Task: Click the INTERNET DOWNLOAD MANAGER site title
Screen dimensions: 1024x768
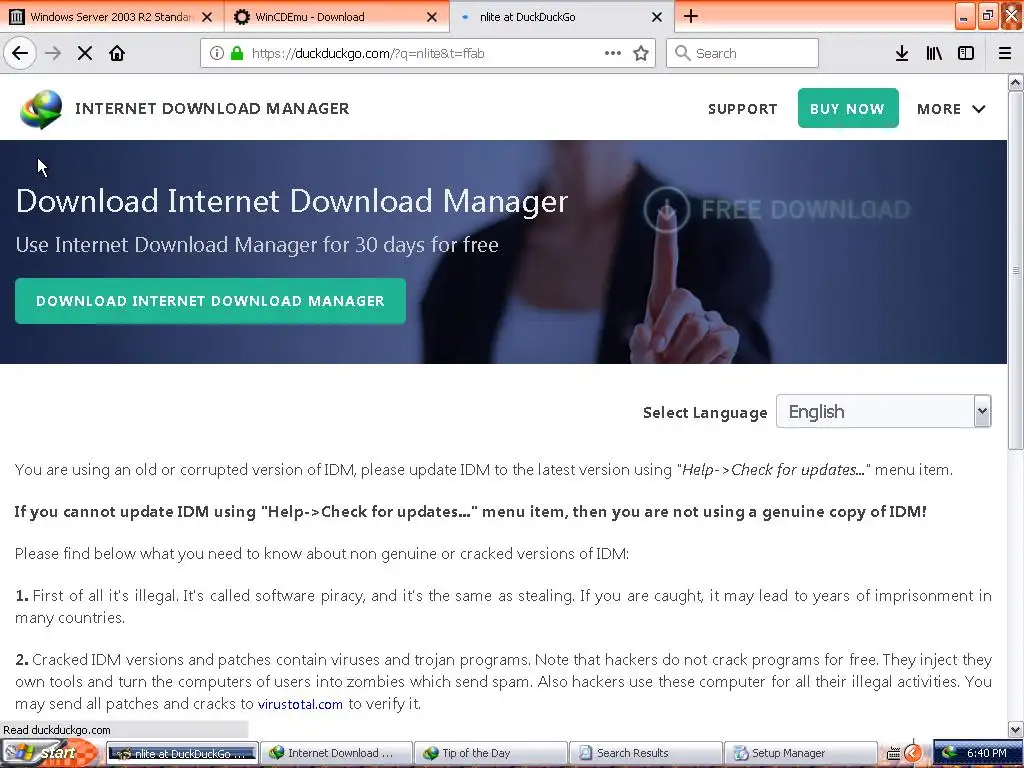Action: (212, 108)
